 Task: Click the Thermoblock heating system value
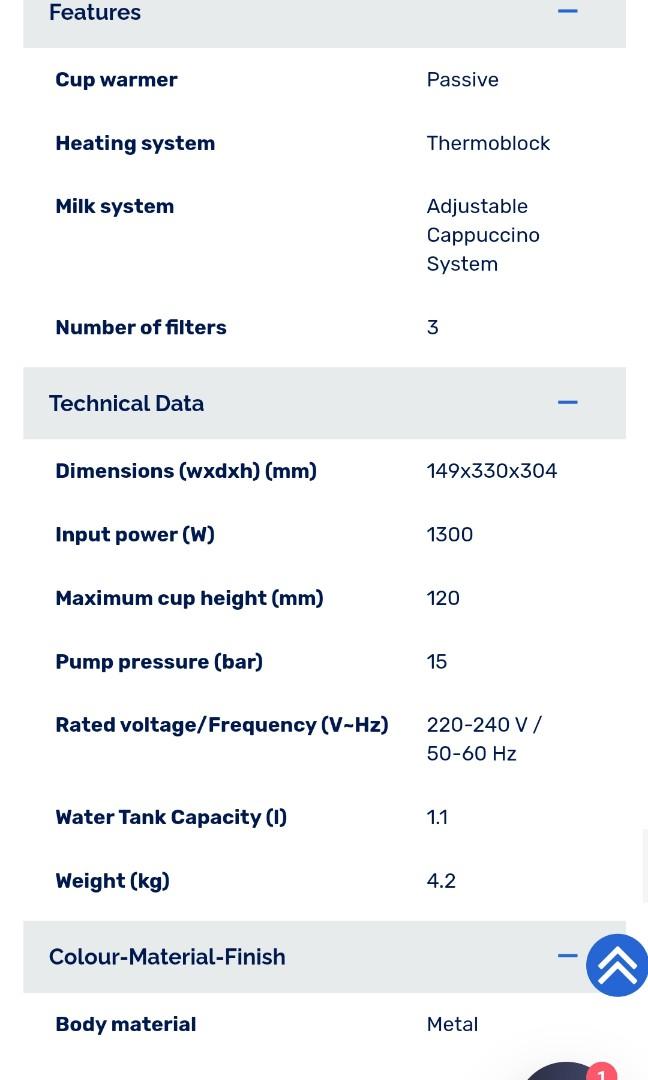488,143
